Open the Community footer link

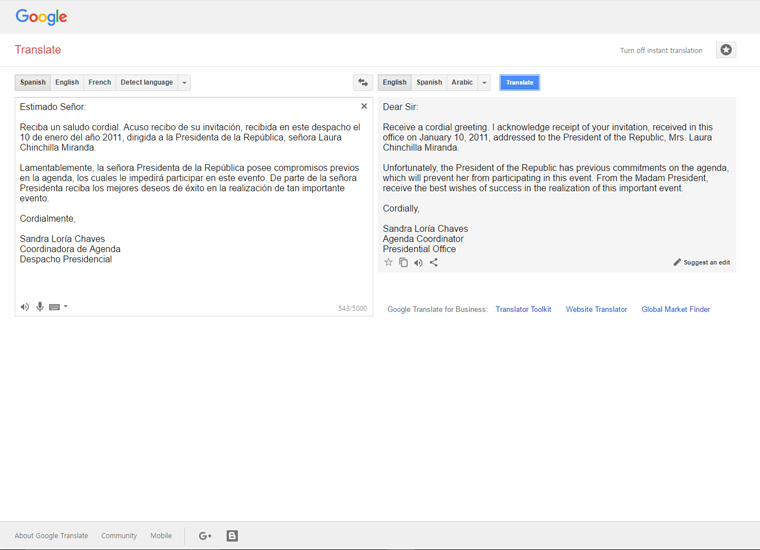(119, 535)
